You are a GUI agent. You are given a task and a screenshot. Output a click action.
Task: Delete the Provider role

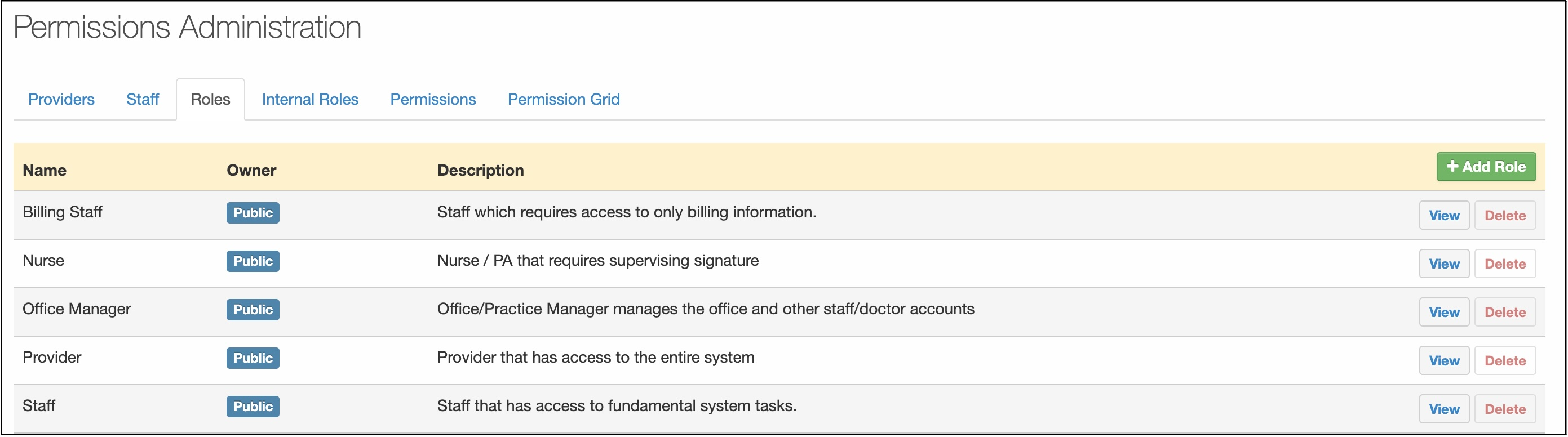[1504, 360]
